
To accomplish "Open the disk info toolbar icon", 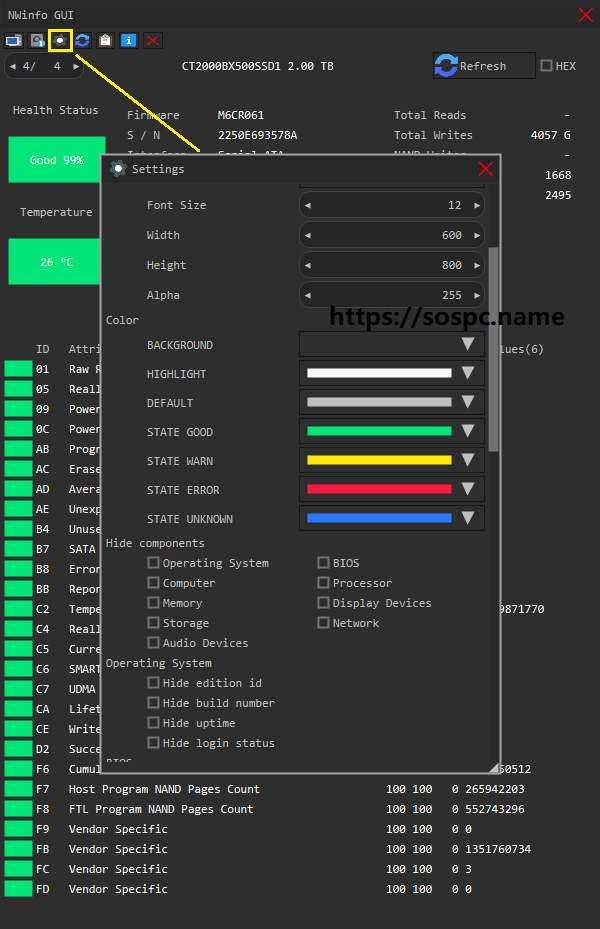I will pos(37,40).
